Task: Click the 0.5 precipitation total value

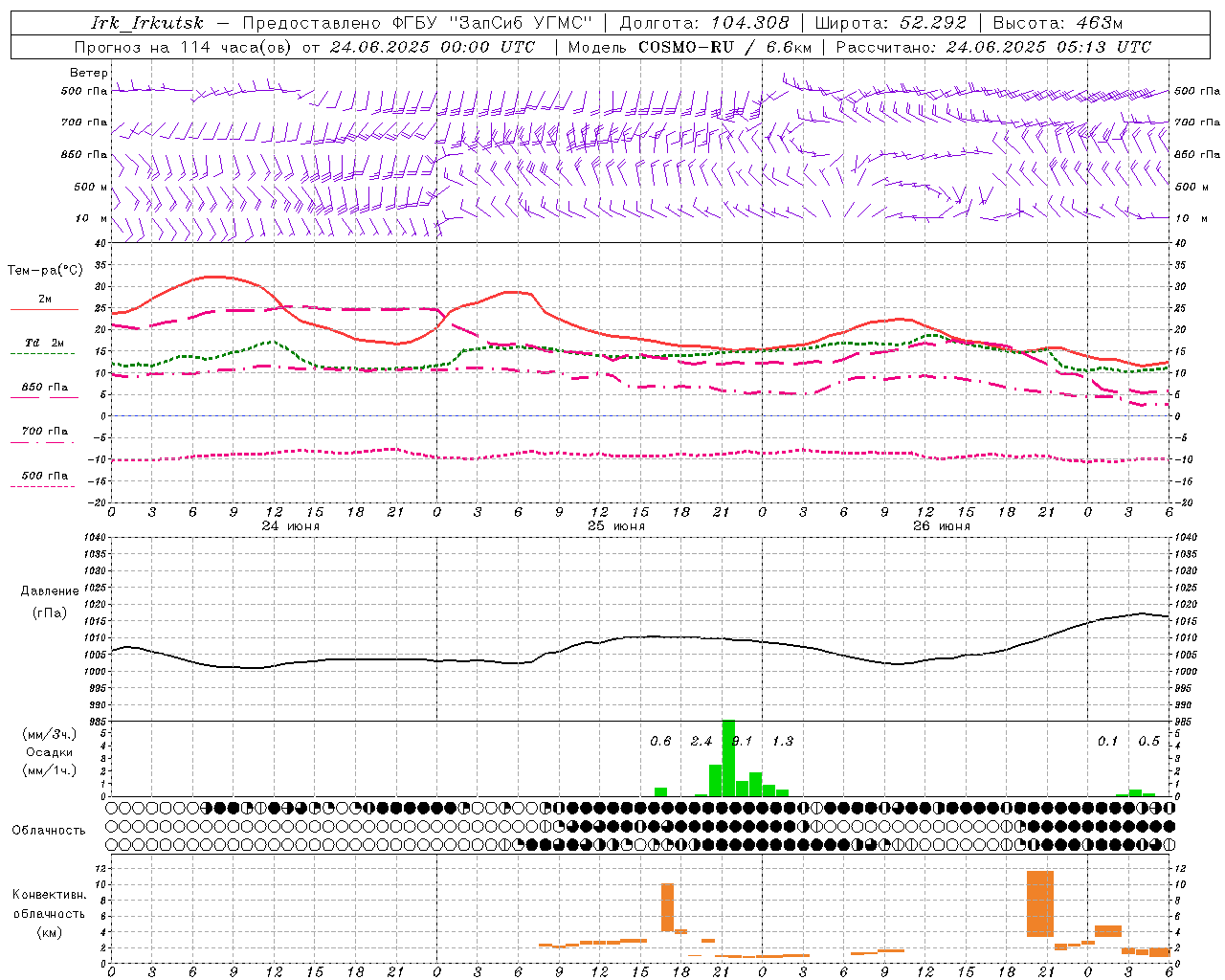Action: (1148, 741)
